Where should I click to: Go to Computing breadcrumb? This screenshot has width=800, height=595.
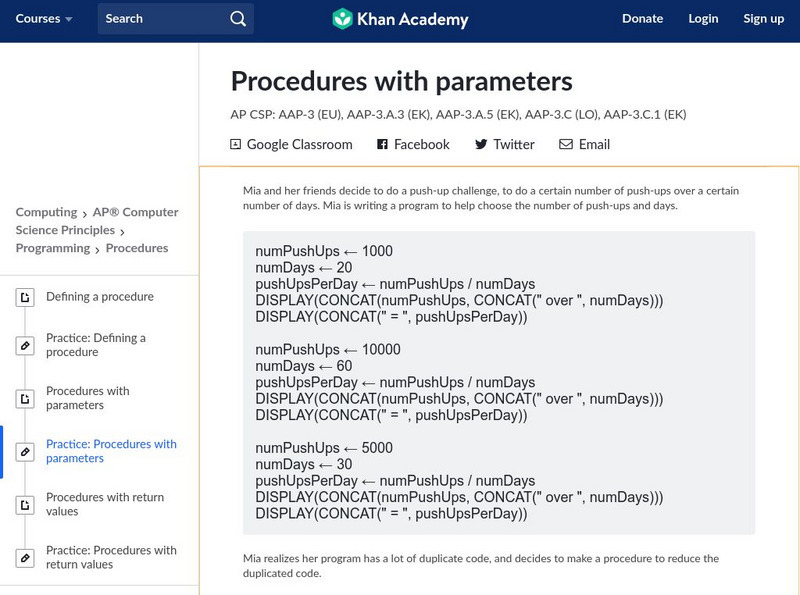(46, 212)
